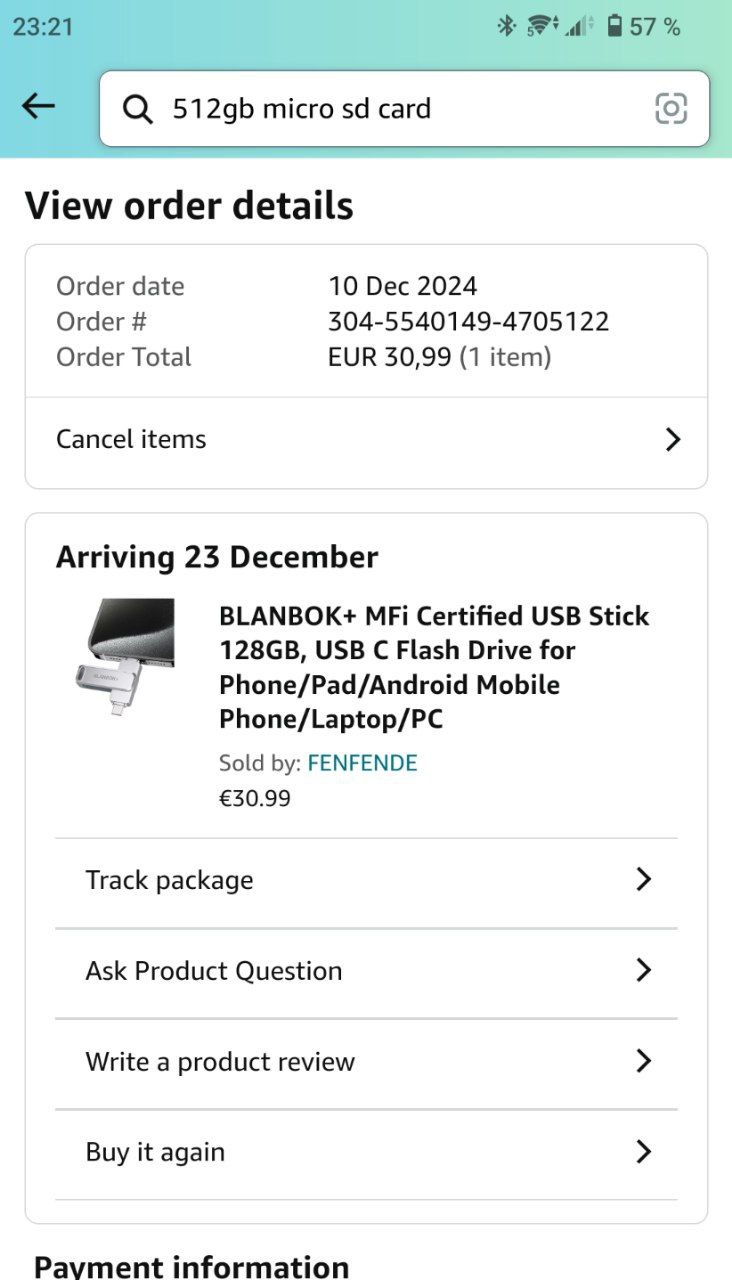732x1280 pixels.
Task: Tap the Wi-Fi status icon
Action: (541, 26)
